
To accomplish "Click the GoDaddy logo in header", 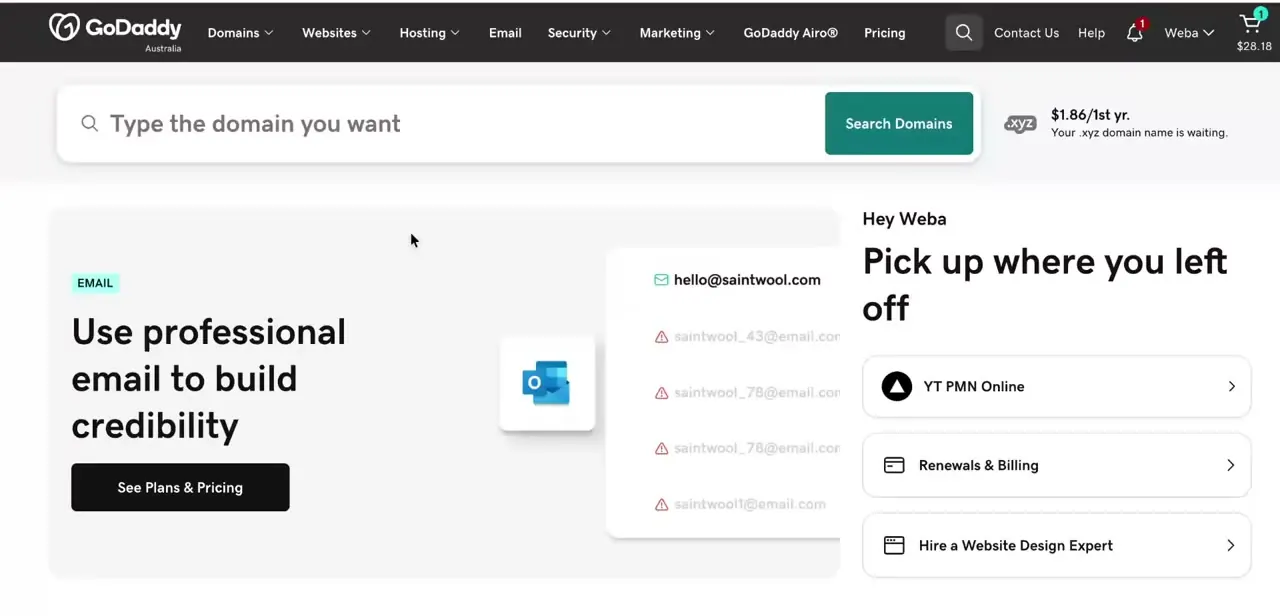I will (115, 31).
